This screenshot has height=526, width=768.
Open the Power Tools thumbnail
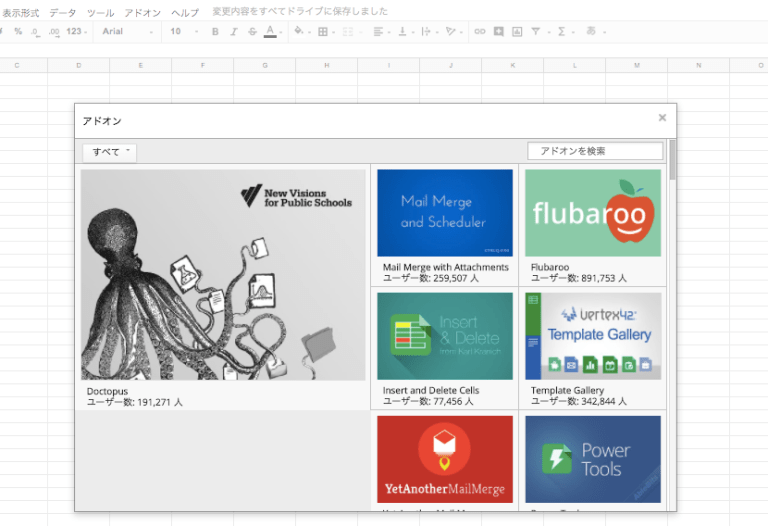coord(593,459)
